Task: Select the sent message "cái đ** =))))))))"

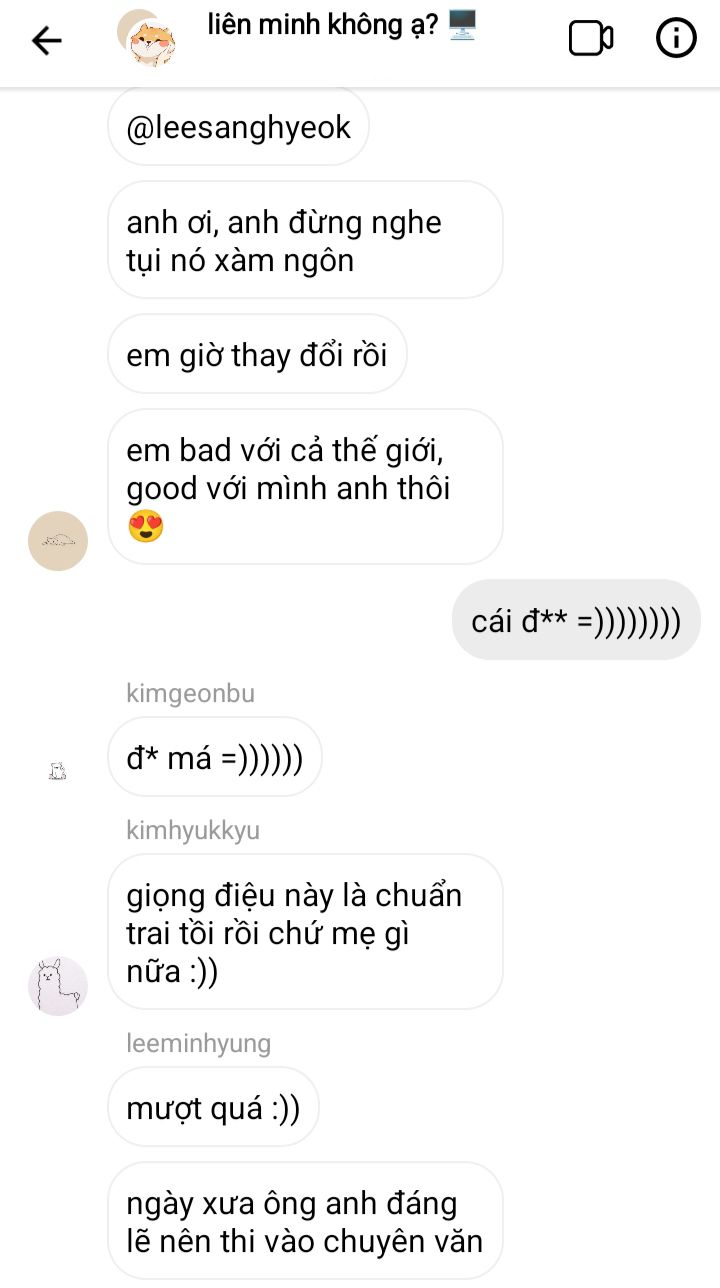Action: tap(576, 620)
